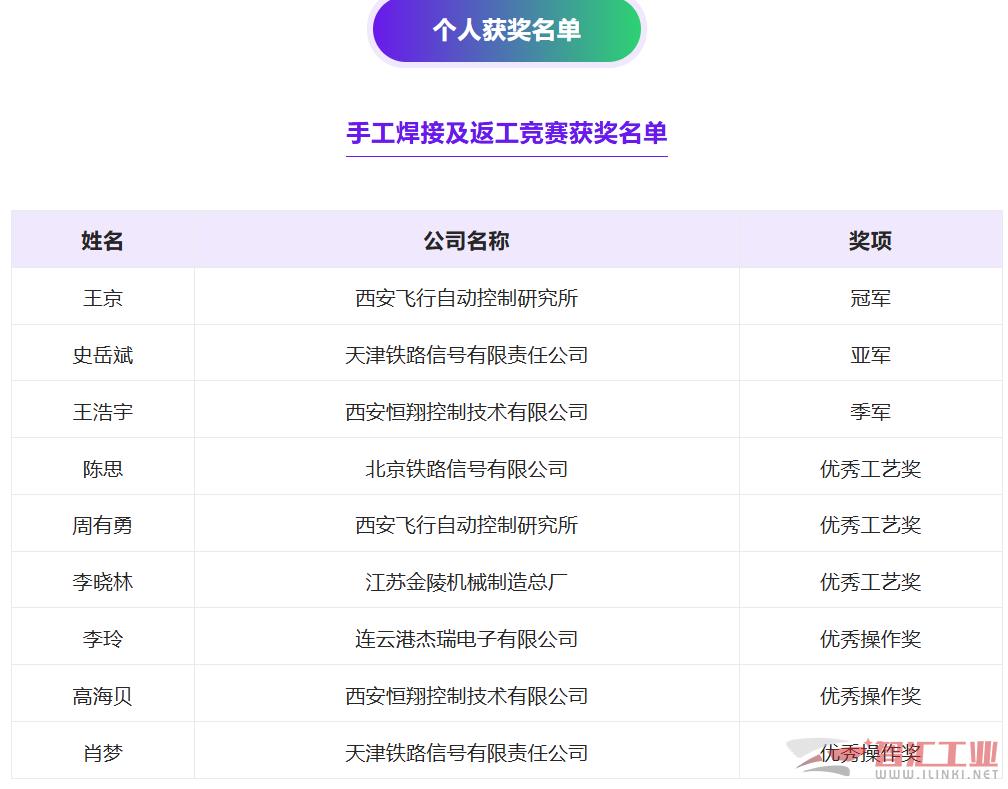The height and width of the screenshot is (789, 1008).
Task: Select the name cell 王浩宇
Action: (x=102, y=412)
